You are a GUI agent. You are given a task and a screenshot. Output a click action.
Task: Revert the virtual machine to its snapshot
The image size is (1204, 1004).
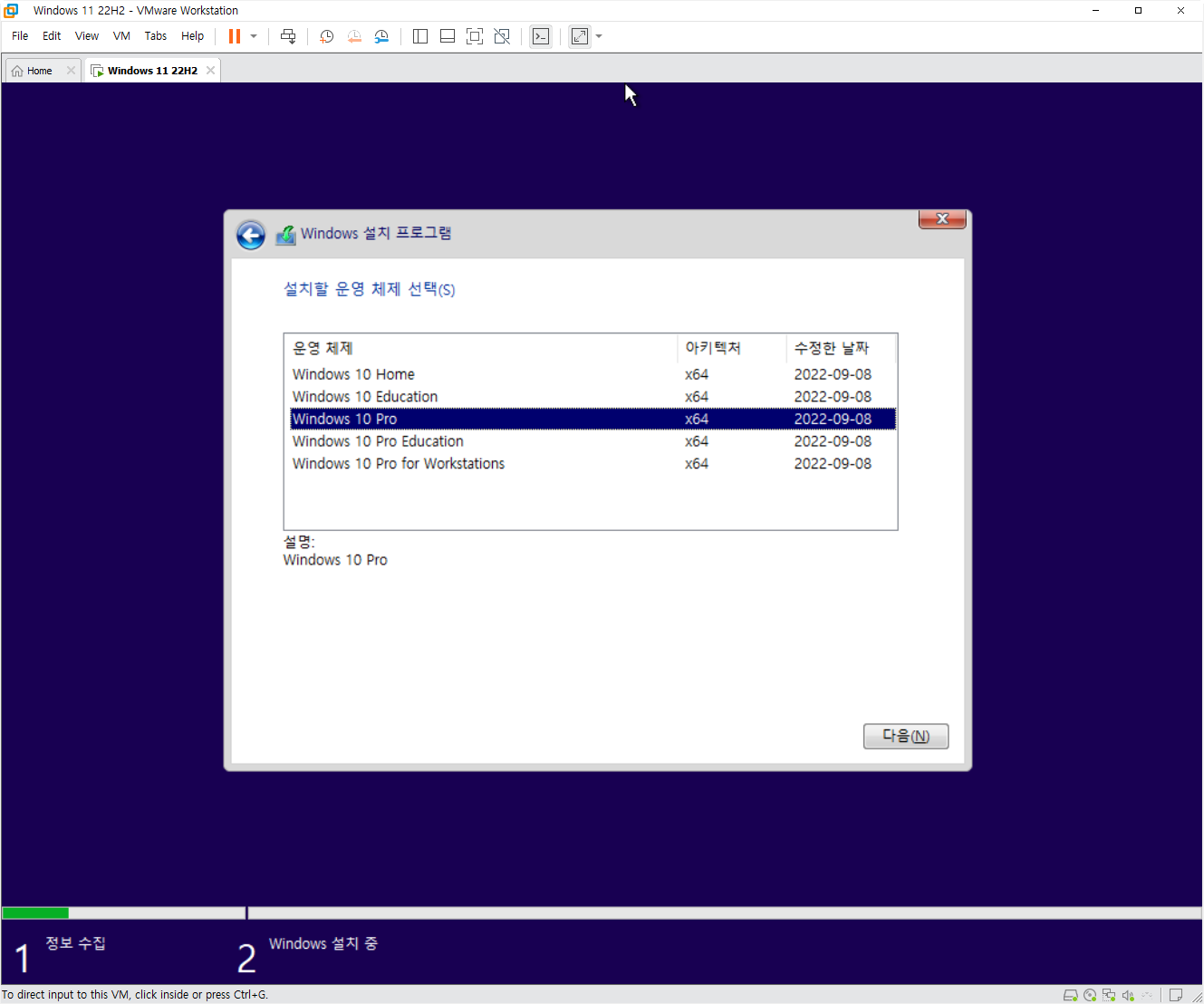pos(354,36)
